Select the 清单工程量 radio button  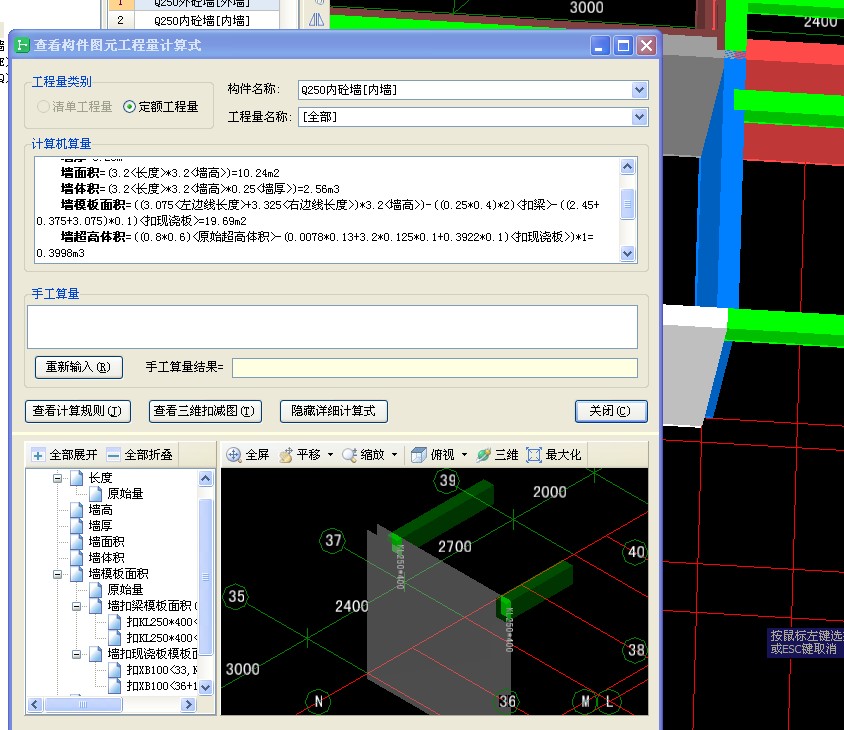point(43,107)
